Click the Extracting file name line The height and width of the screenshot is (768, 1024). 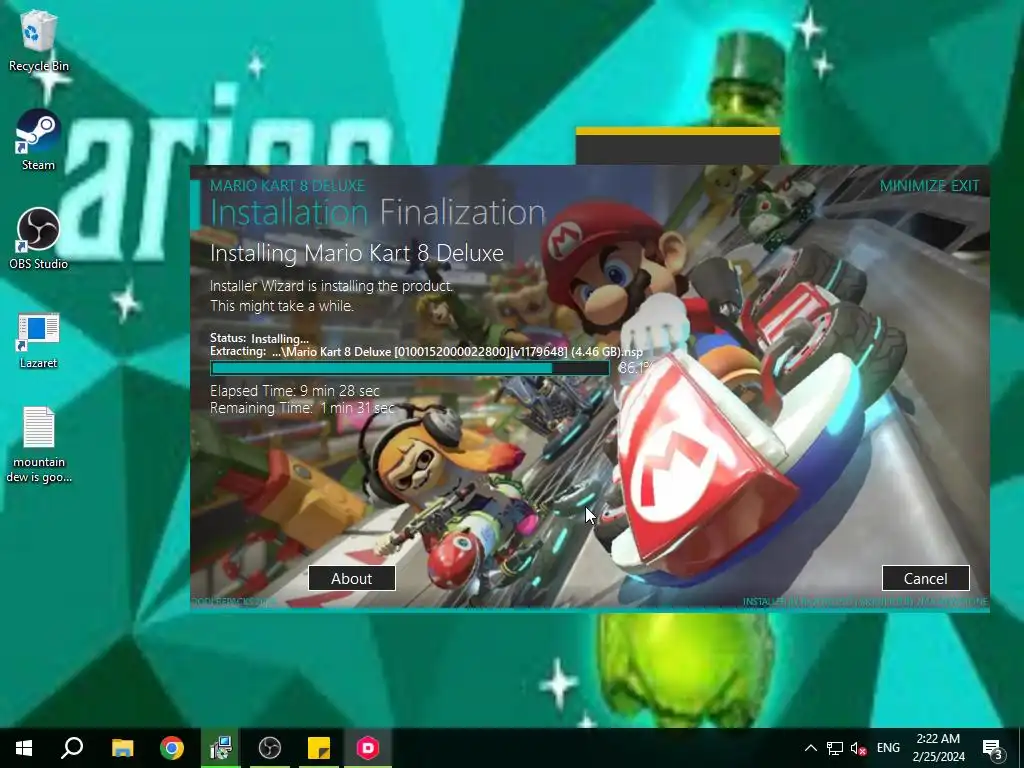pyautogui.click(x=426, y=352)
